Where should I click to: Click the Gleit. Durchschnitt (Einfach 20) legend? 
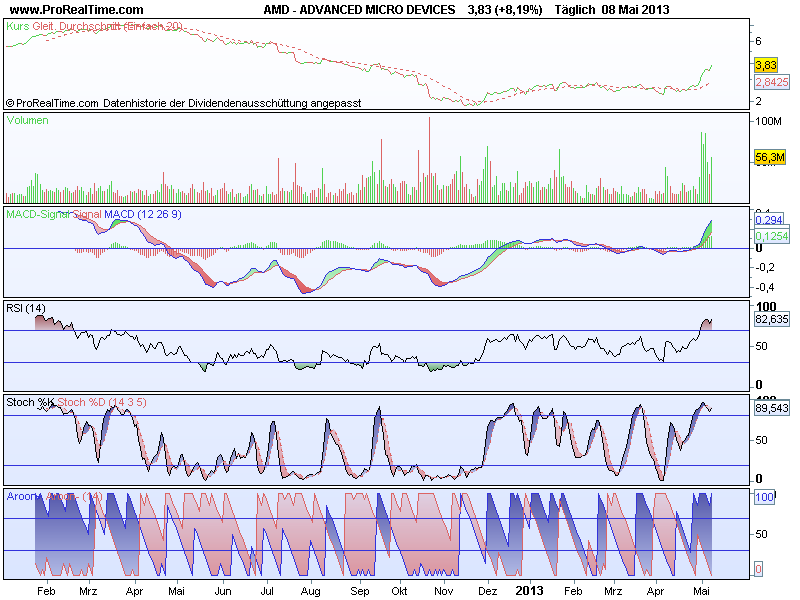tap(107, 26)
